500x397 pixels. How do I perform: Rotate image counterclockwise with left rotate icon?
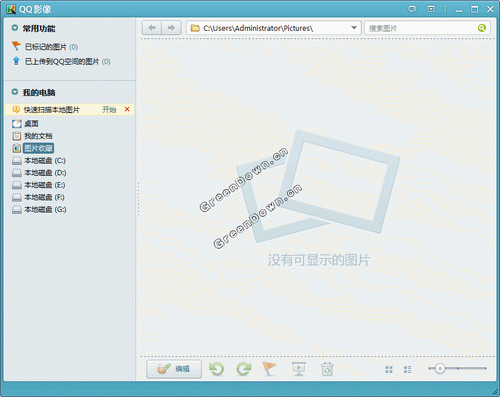pos(217,369)
